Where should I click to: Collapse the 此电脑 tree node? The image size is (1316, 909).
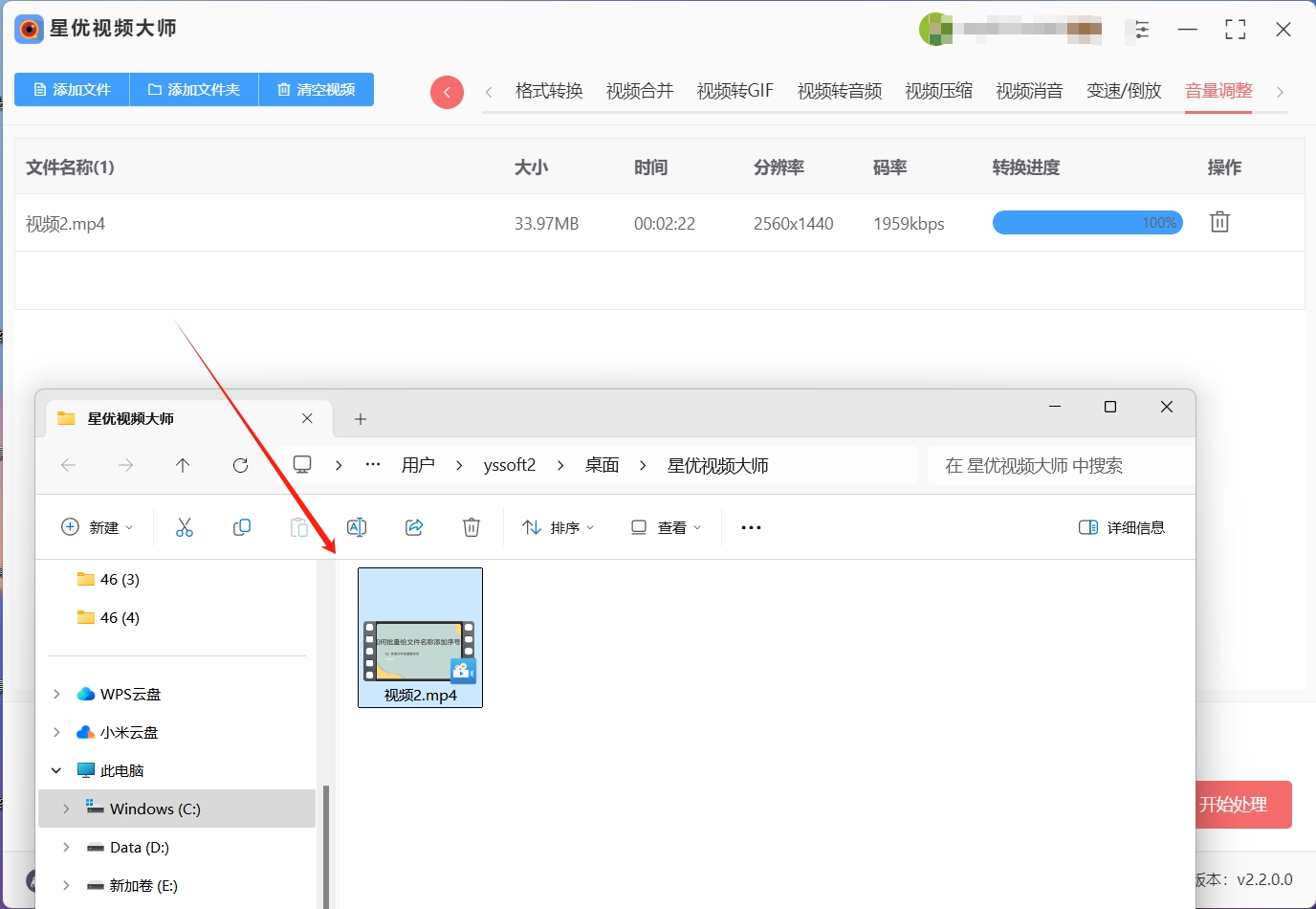[56, 770]
